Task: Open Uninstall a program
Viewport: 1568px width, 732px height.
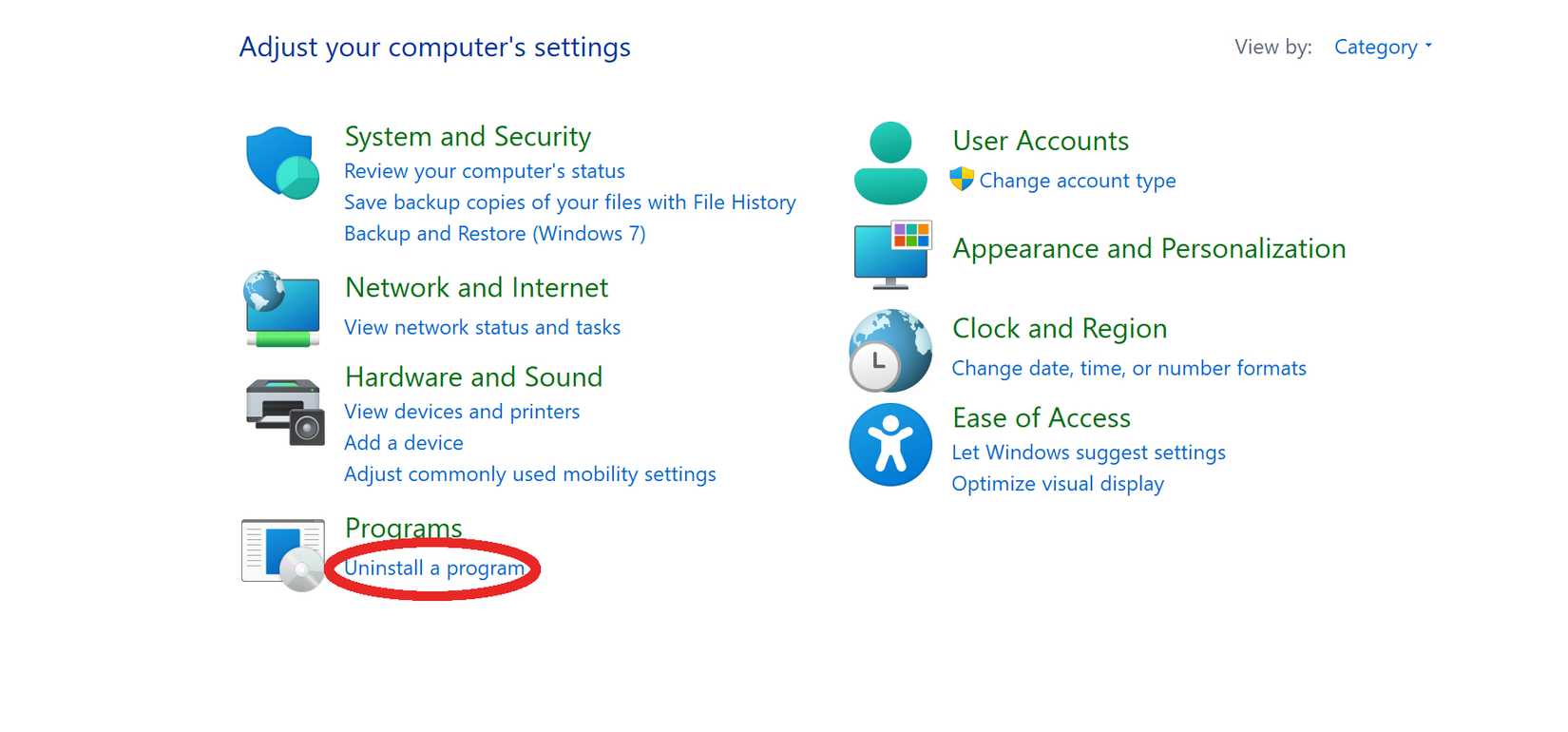Action: tap(436, 568)
